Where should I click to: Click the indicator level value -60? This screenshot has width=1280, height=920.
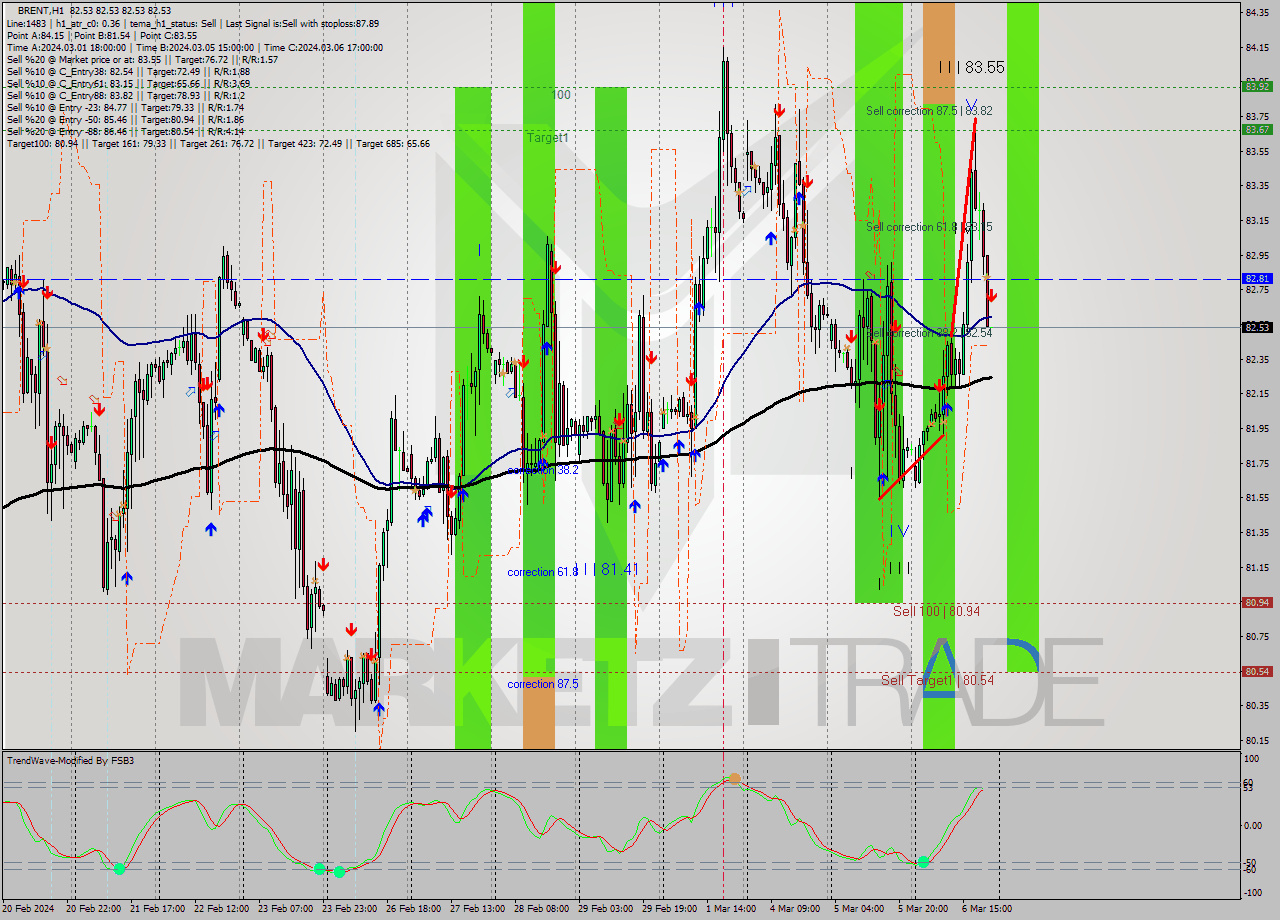[x=1251, y=870]
